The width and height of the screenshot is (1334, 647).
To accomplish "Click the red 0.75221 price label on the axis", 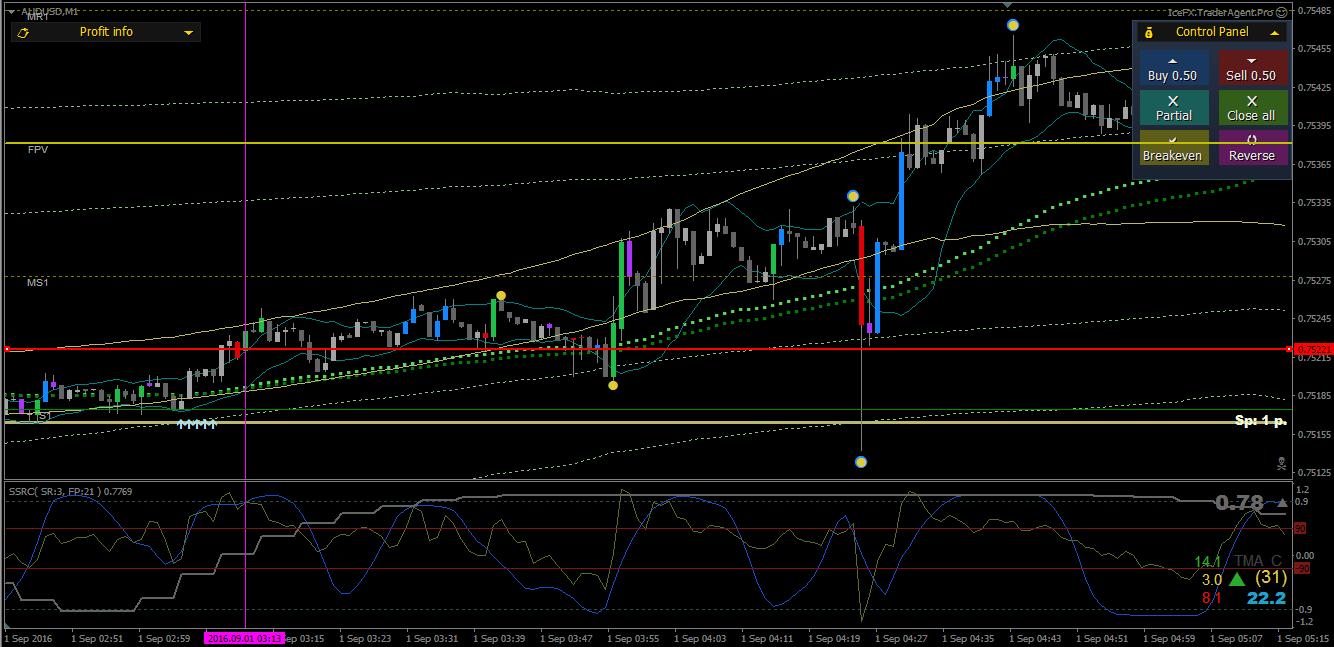I will pyautogui.click(x=1312, y=349).
